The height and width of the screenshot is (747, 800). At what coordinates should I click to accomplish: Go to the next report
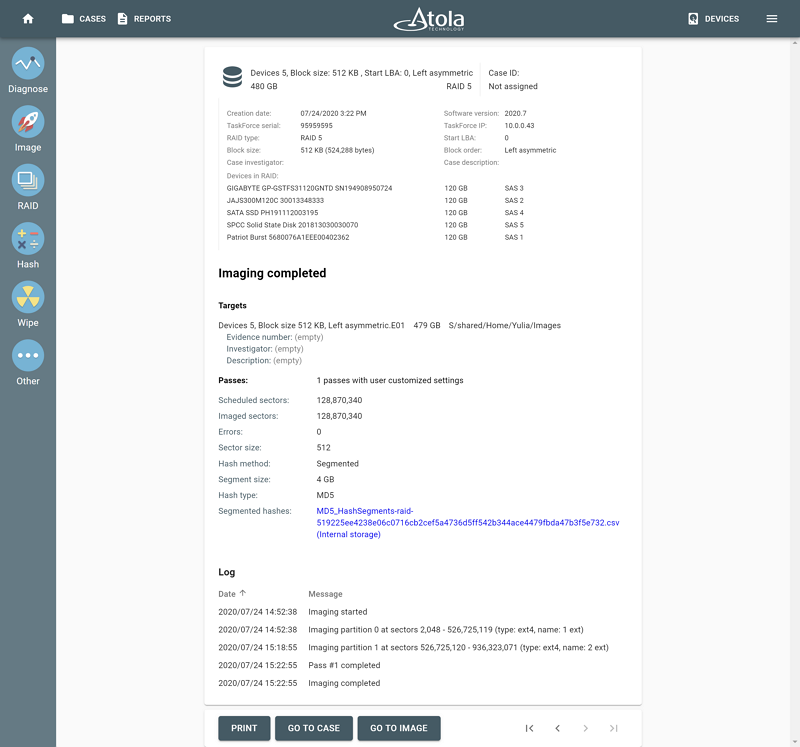tap(586, 728)
